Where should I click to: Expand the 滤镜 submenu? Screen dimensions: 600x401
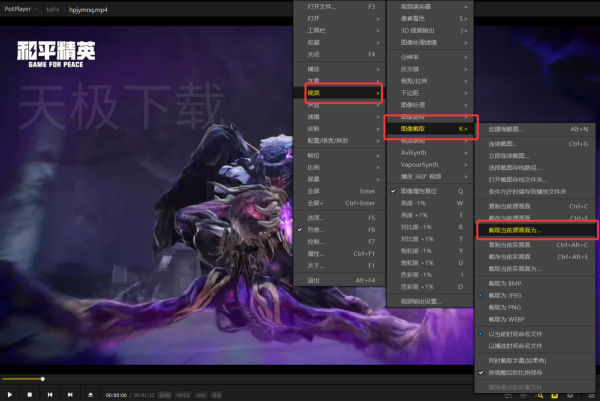pyautogui.click(x=340, y=117)
